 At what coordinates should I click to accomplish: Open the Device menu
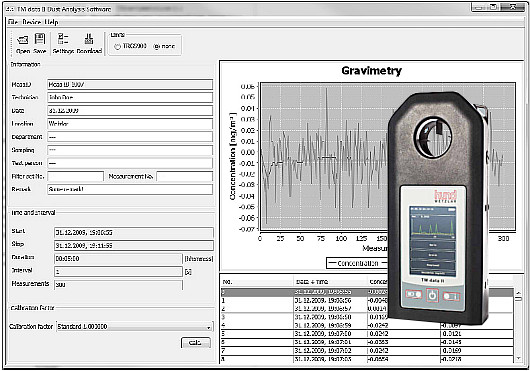32,22
